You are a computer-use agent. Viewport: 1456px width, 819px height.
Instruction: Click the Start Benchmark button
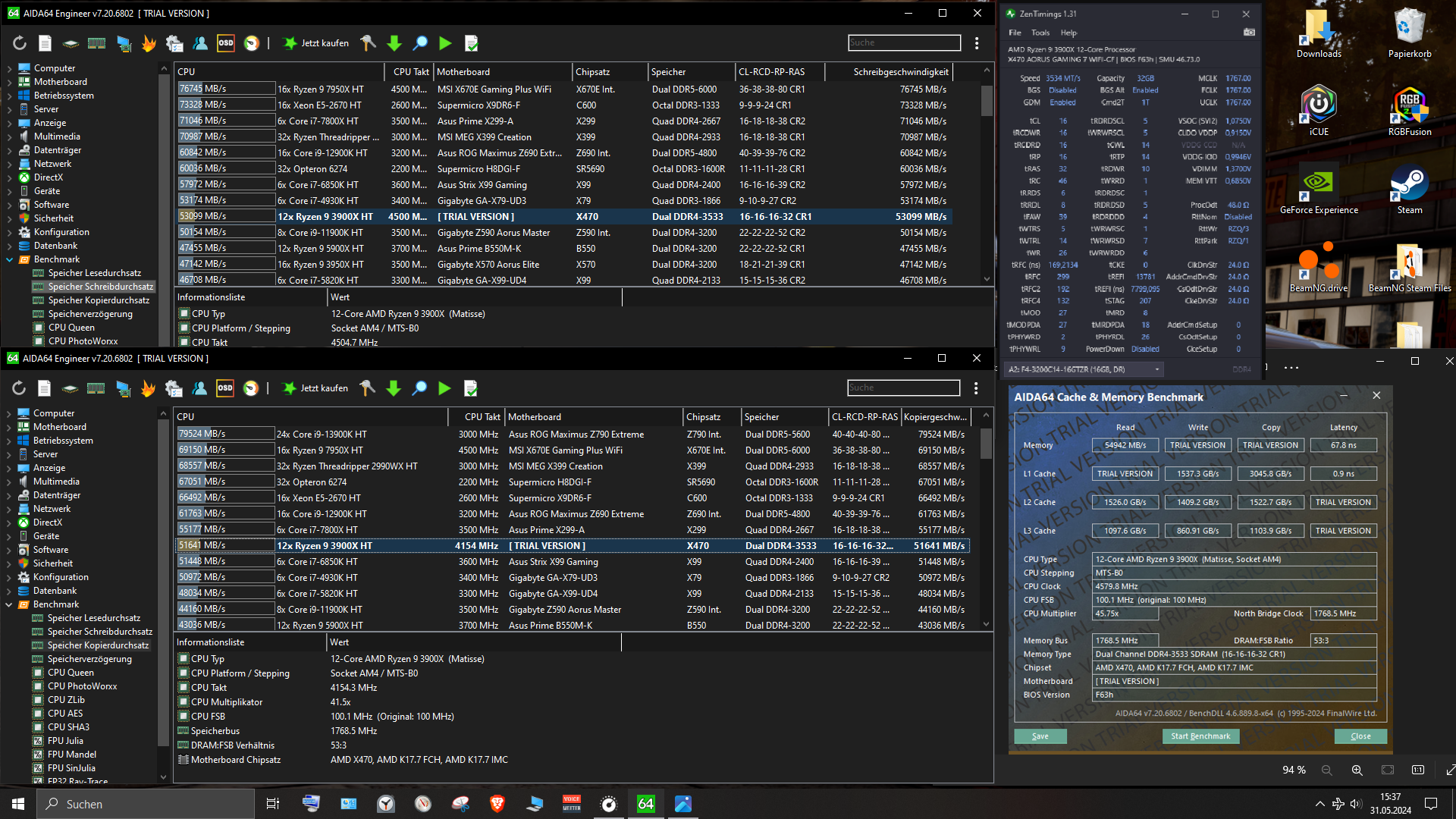[x=1200, y=736]
